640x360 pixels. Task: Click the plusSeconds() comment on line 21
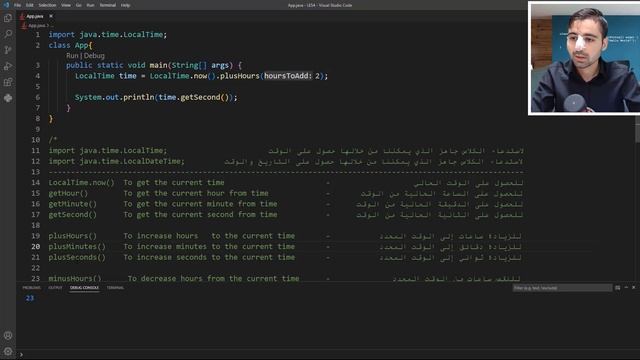[x=77, y=257]
